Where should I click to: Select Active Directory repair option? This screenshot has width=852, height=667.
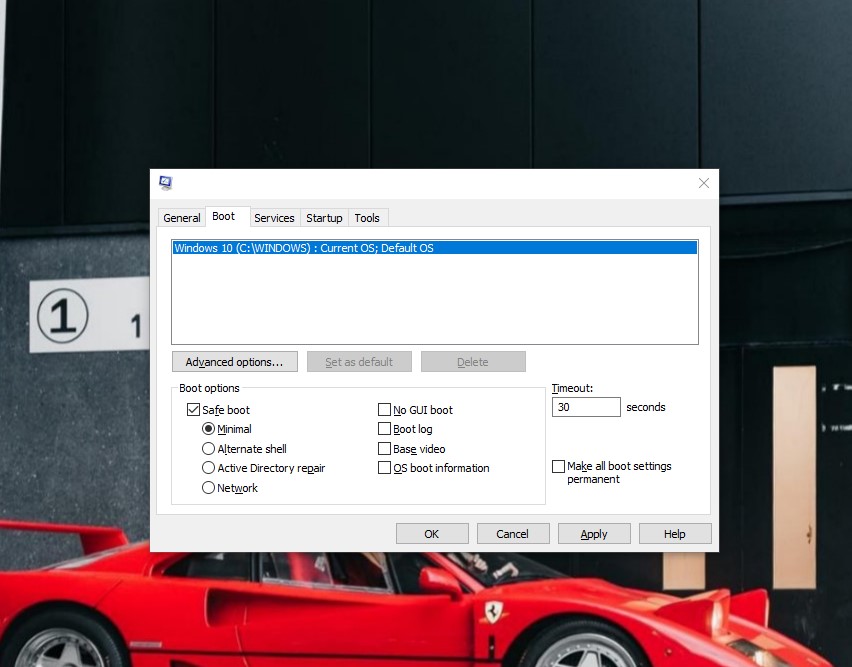208,468
